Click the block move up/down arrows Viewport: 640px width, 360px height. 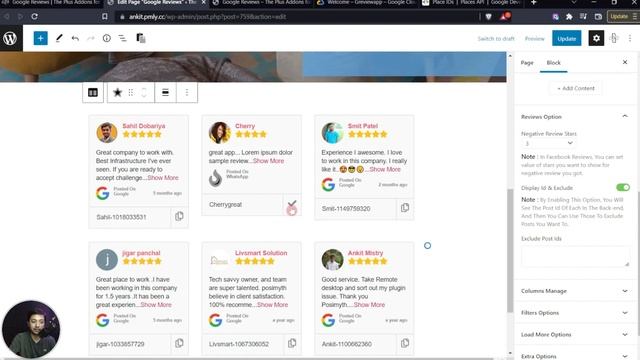click(x=144, y=93)
